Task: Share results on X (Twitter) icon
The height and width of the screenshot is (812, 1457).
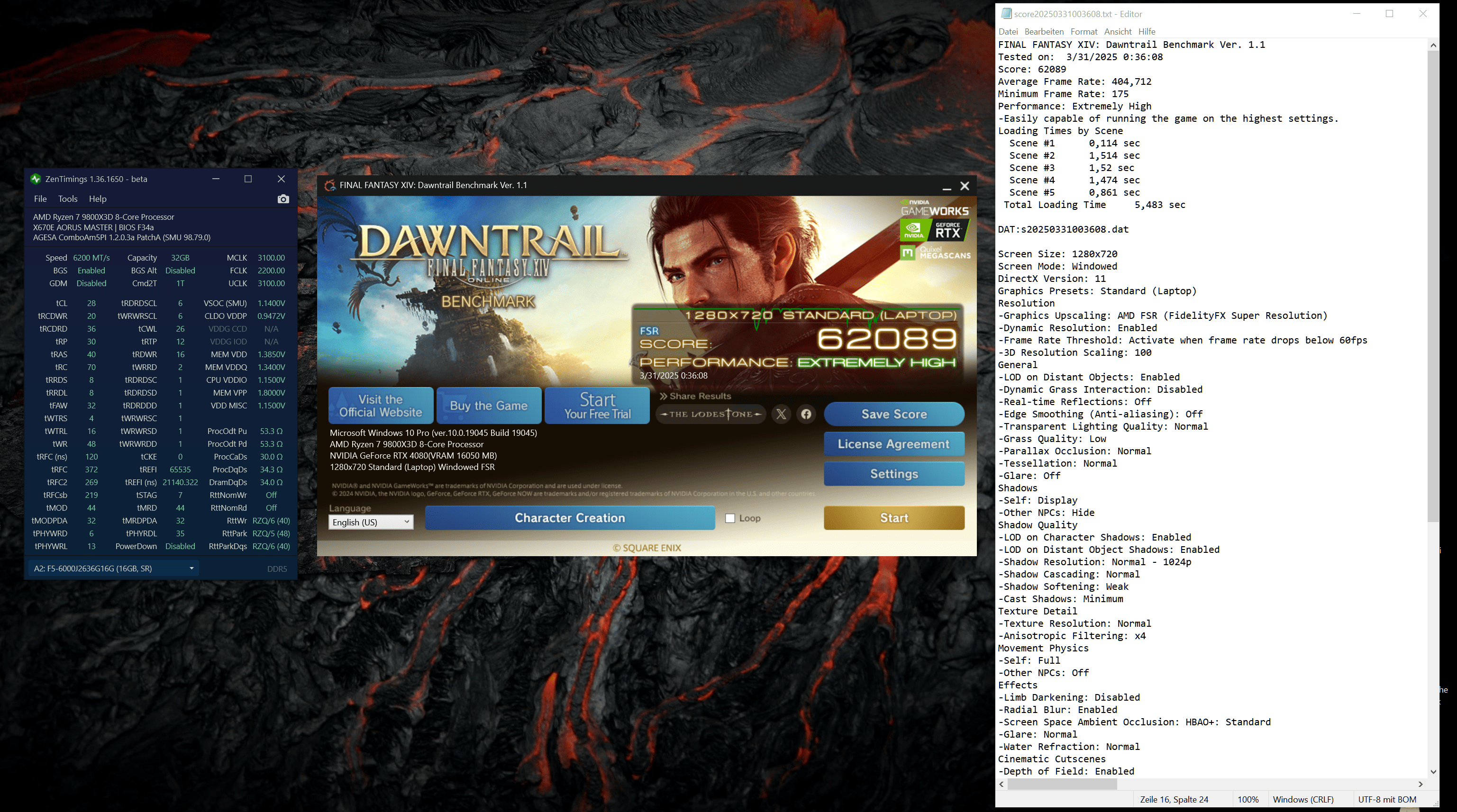Action: [781, 414]
